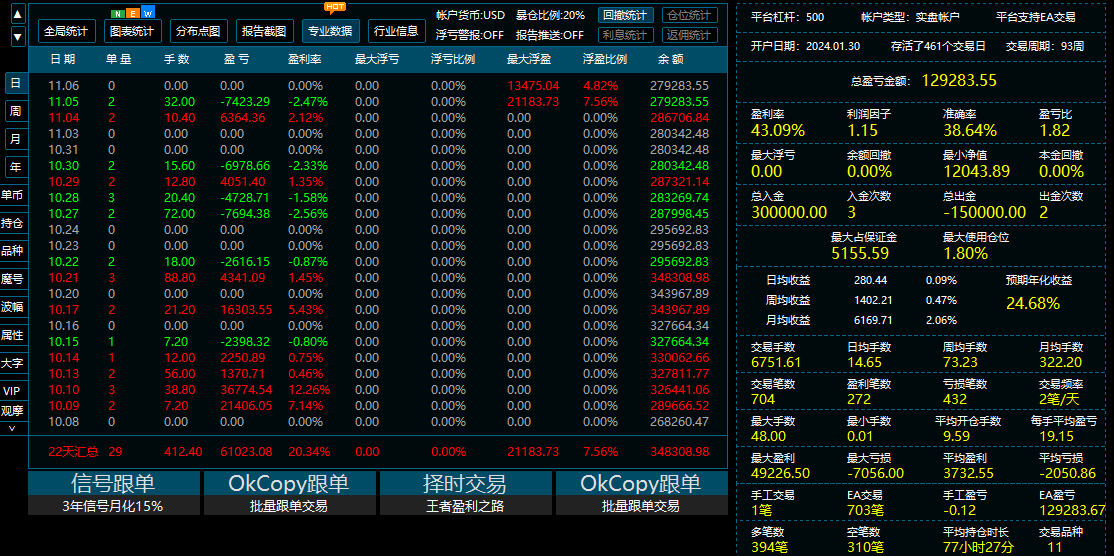This screenshot has height=556, width=1114.
Task: Click the 总入金 value 300000.00
Action: pyautogui.click(x=789, y=212)
